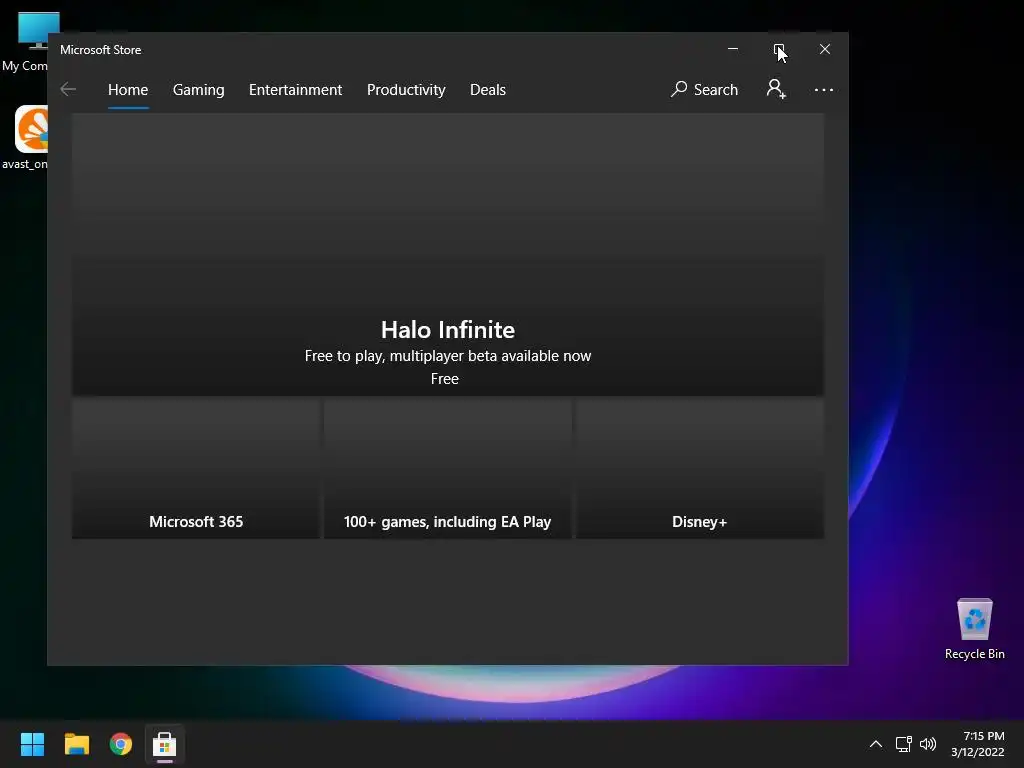Open the sign-in account icon
The height and width of the screenshot is (768, 1024).
pyautogui.click(x=776, y=89)
